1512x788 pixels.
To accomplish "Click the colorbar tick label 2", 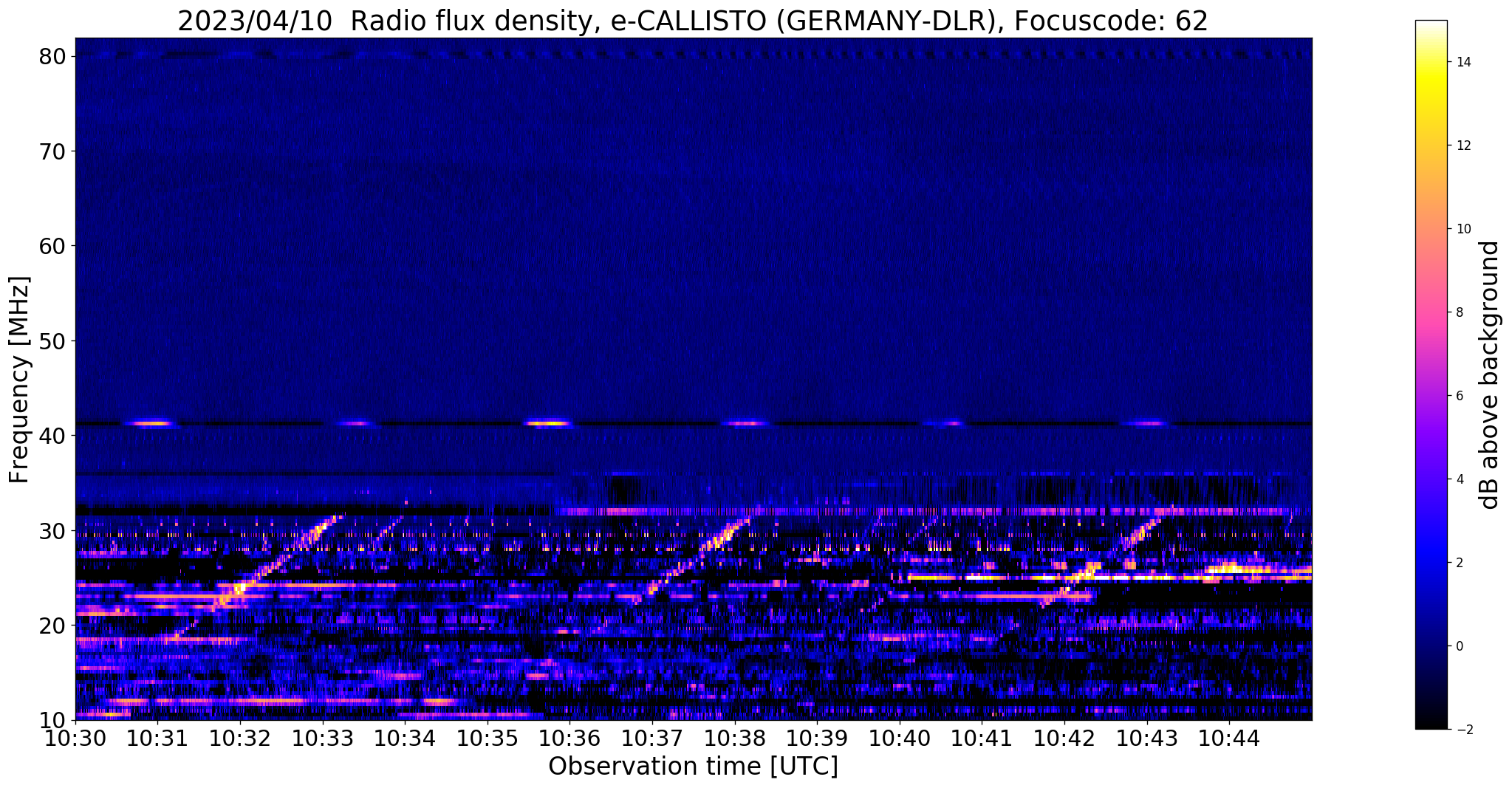I will tap(1459, 563).
